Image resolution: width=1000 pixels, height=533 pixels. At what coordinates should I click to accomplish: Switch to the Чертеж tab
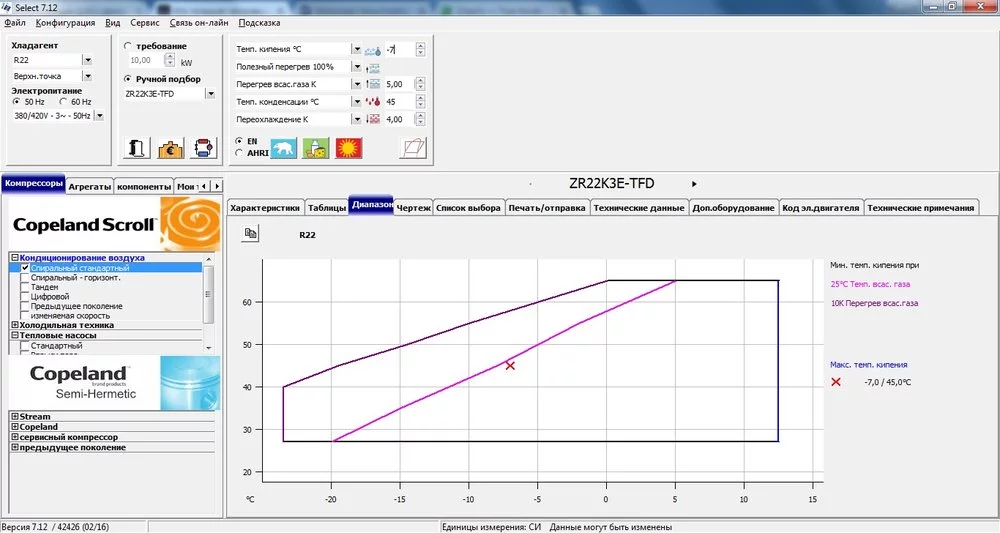[413, 208]
